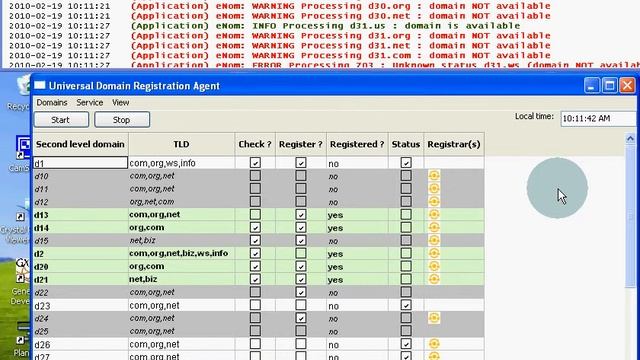Click the registrar icon in row d26
The image size is (640, 360).
pyautogui.click(x=434, y=344)
